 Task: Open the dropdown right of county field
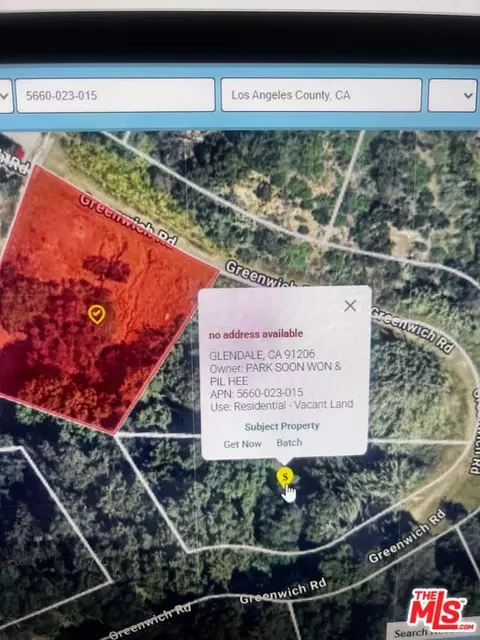click(452, 95)
